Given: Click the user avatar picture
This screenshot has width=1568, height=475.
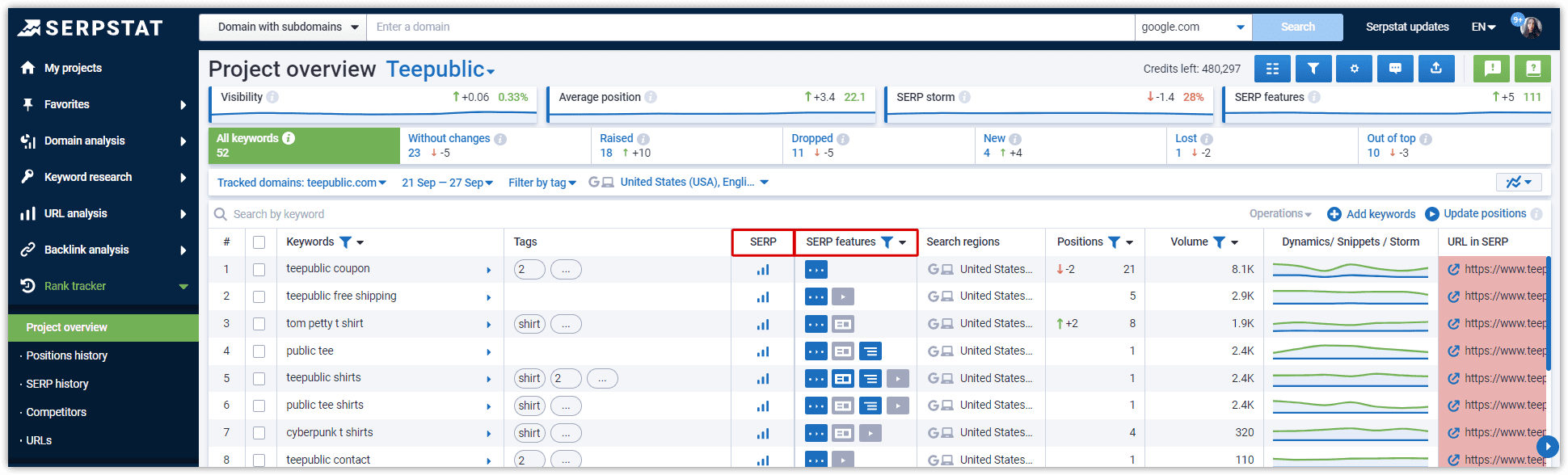Looking at the screenshot, I should [1530, 27].
